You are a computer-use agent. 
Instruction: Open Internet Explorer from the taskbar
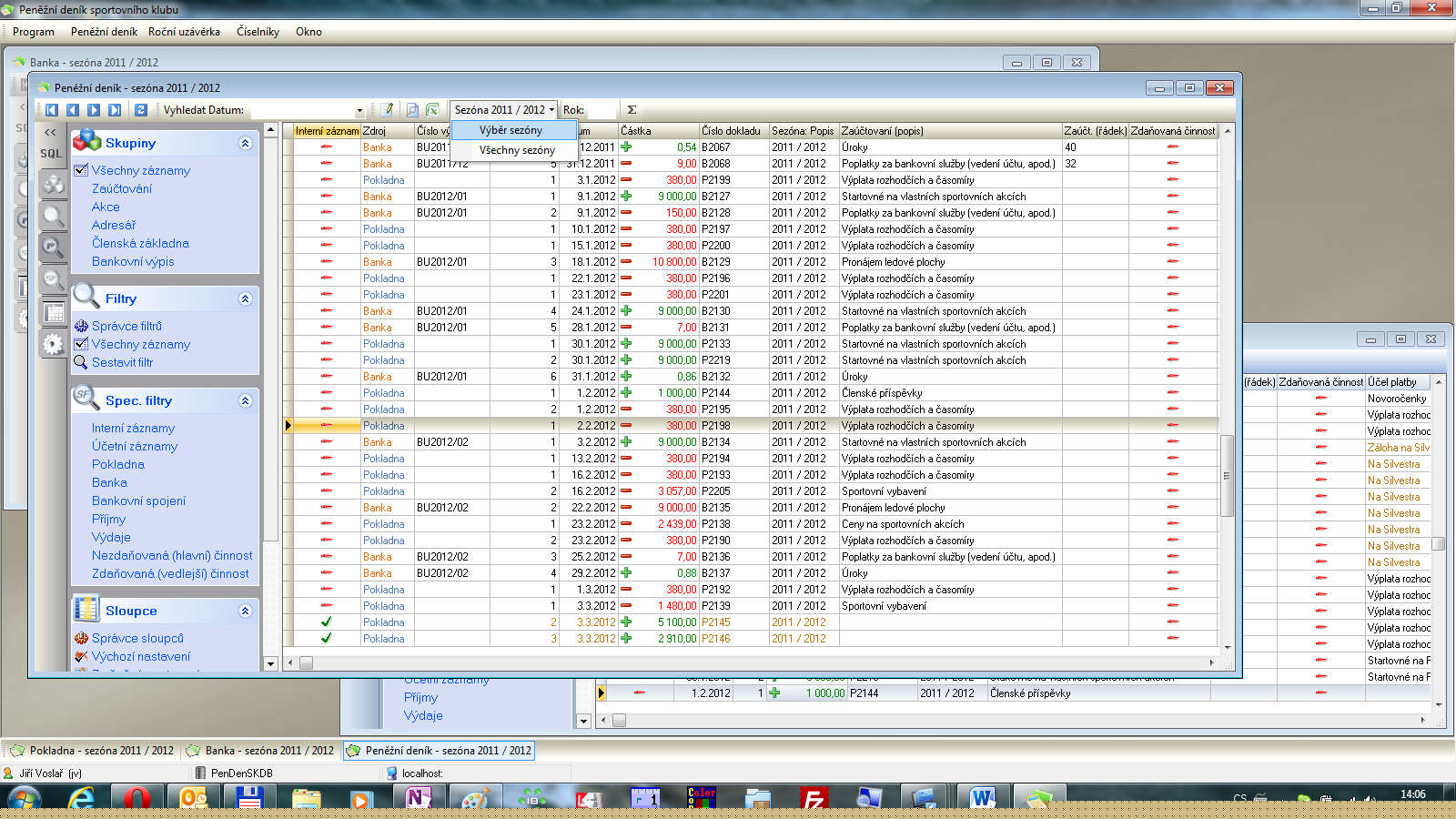click(x=82, y=798)
